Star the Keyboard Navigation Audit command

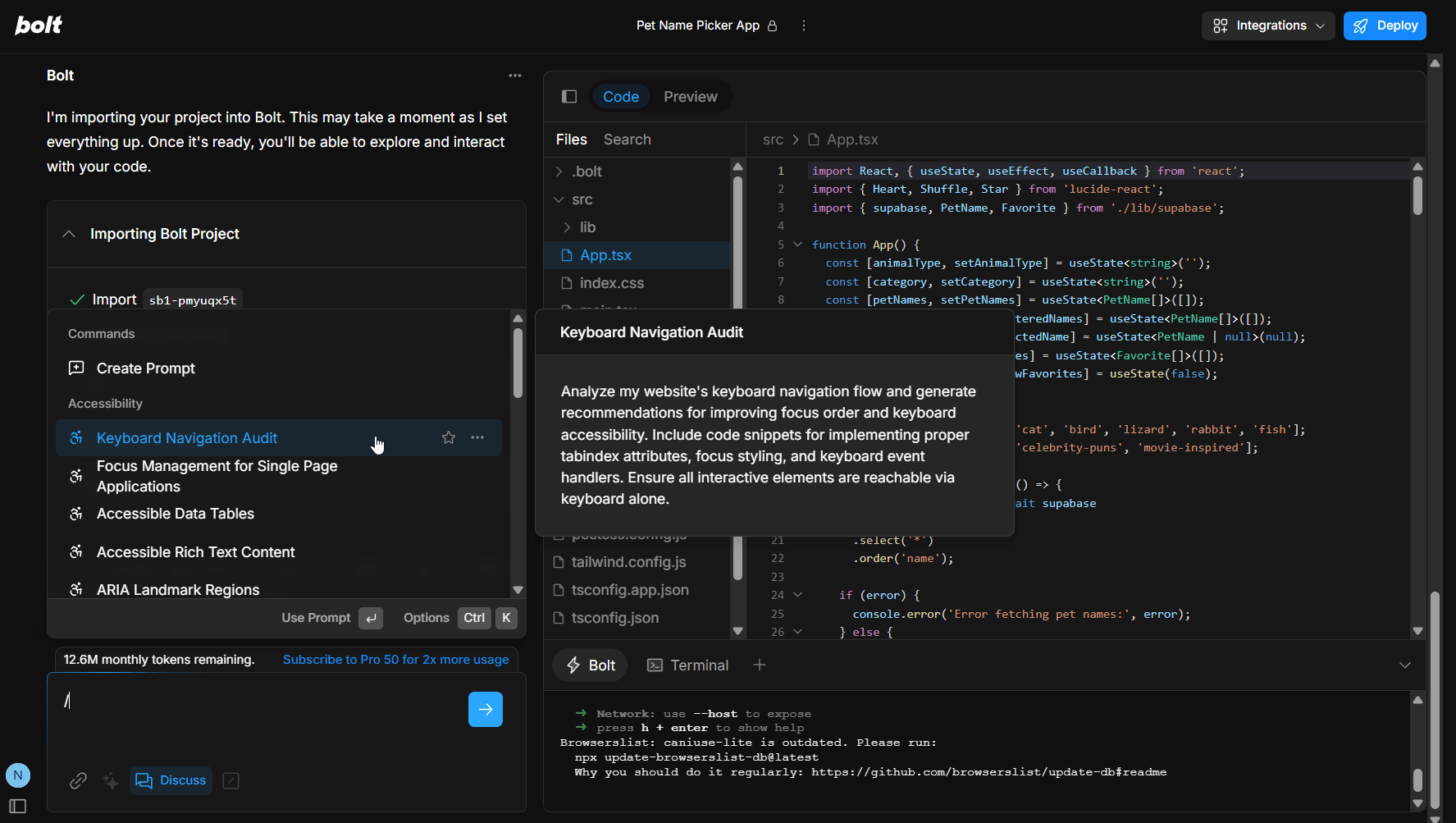[448, 437]
